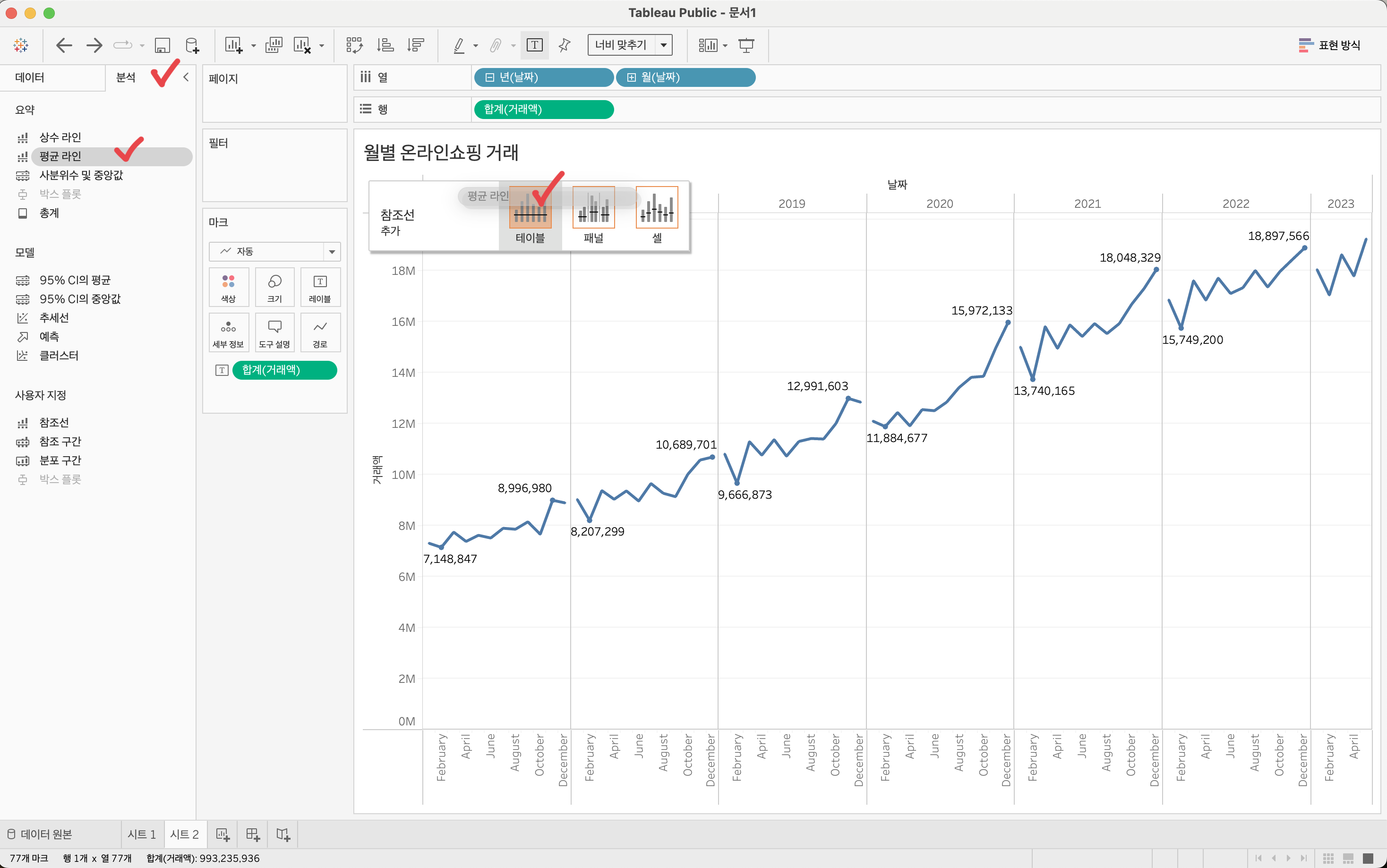Viewport: 1387px width, 868px height.
Task: Click the Sort ascending toolbar icon
Action: click(x=385, y=45)
